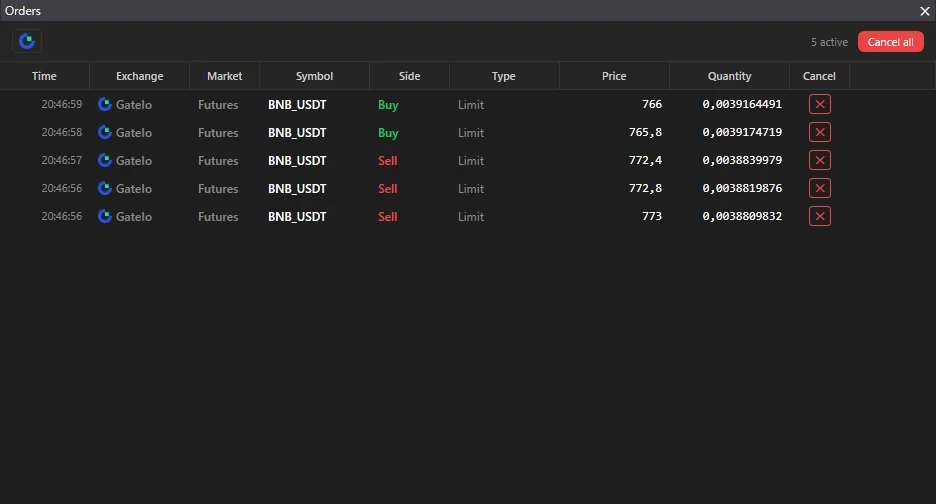The height and width of the screenshot is (504, 936).
Task: Select quantity 0,0039164491
Action: tap(742, 104)
